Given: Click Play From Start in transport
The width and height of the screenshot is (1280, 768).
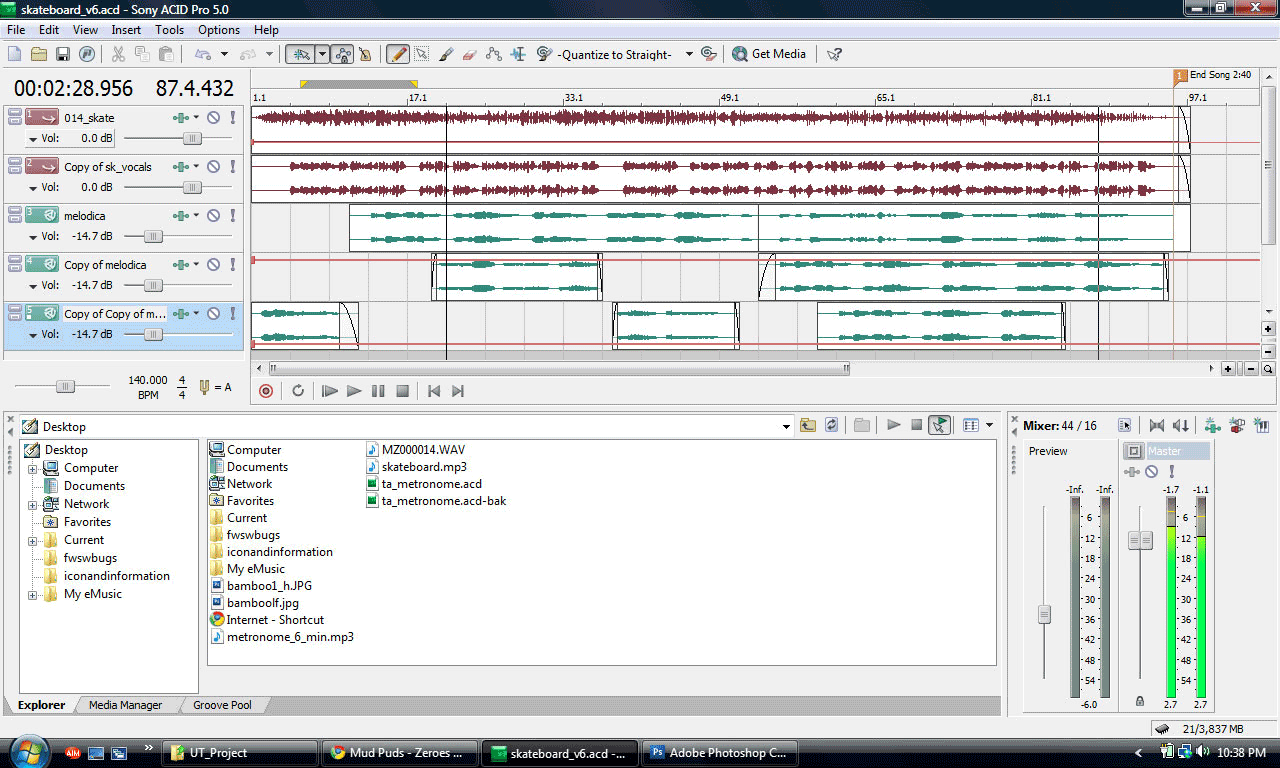Looking at the screenshot, I should click(329, 391).
